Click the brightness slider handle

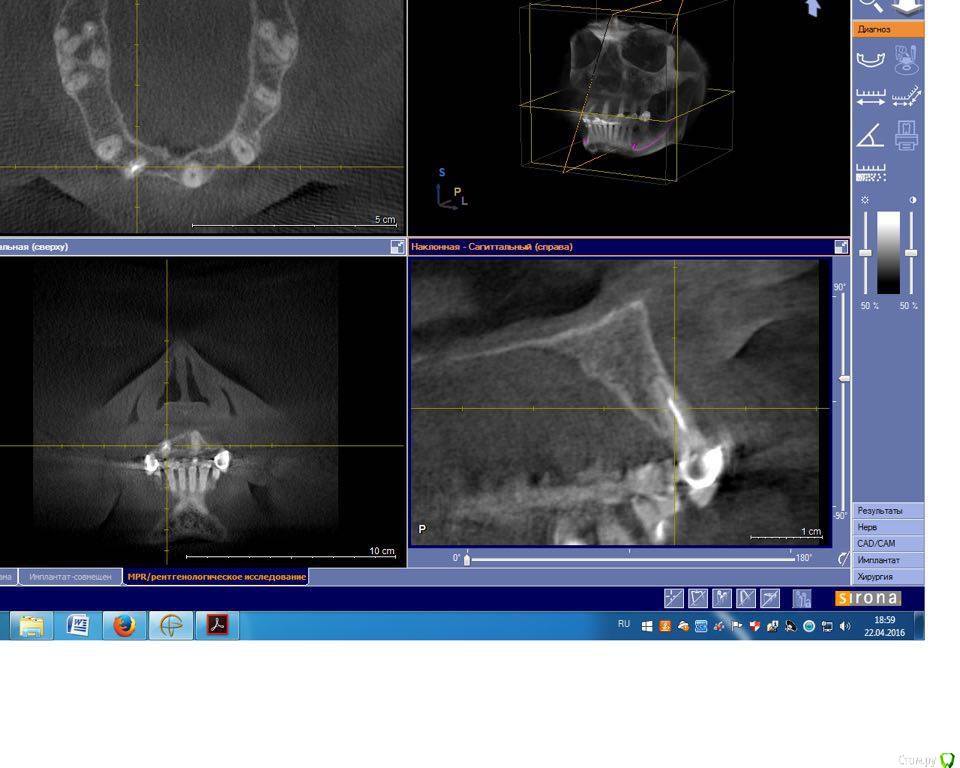pos(865,253)
